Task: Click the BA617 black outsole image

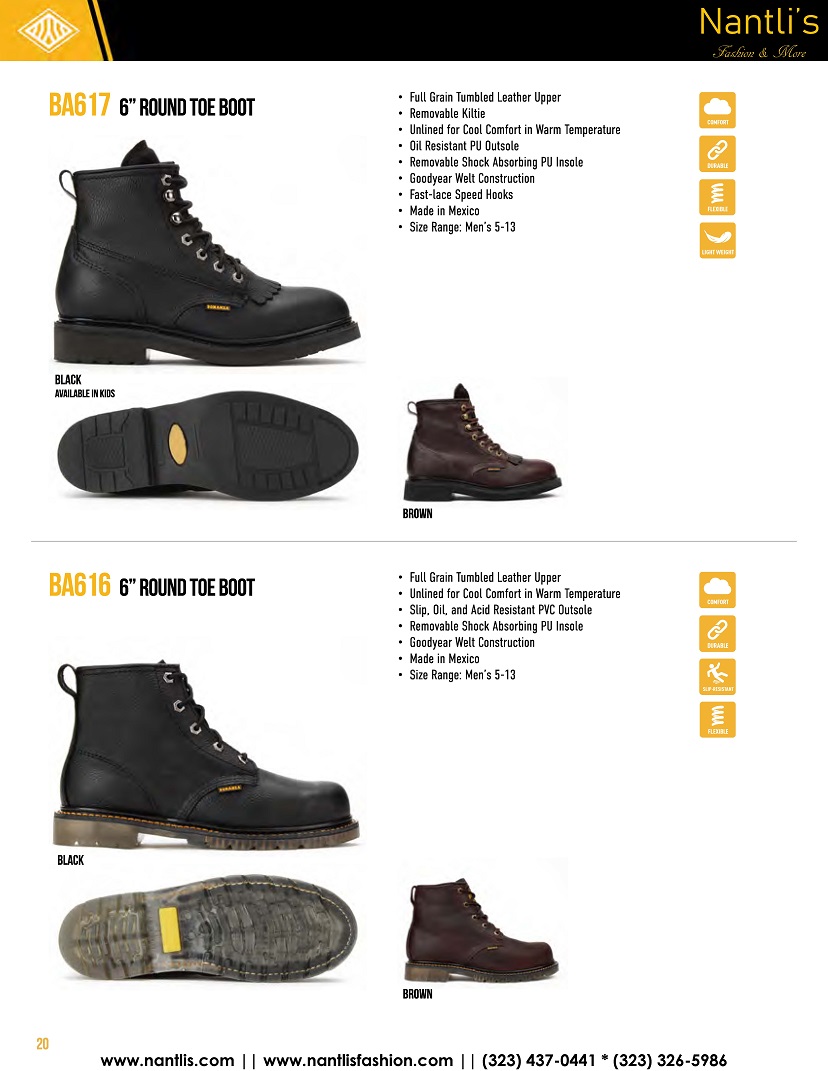Action: point(208,447)
